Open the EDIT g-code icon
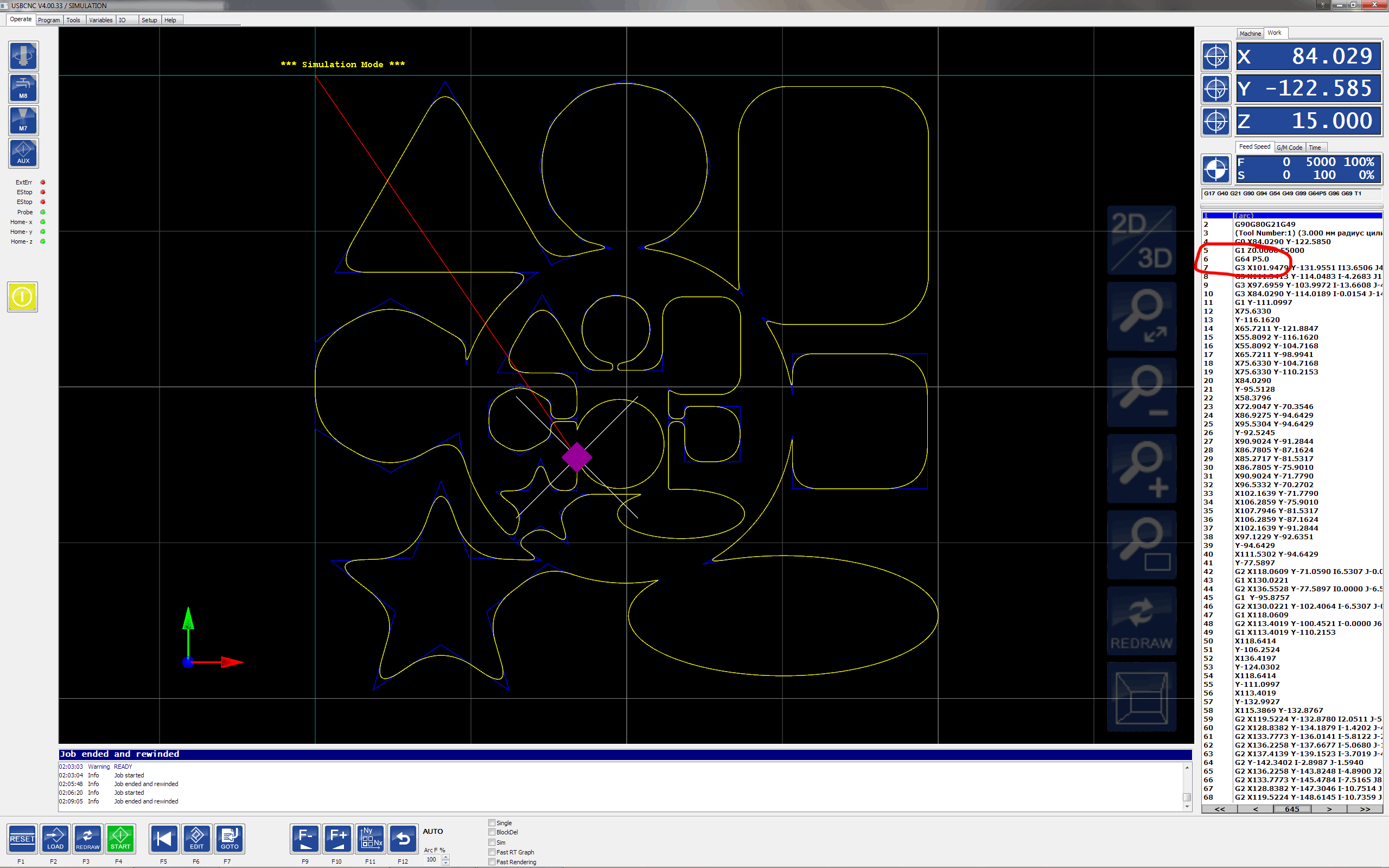 coord(197,838)
